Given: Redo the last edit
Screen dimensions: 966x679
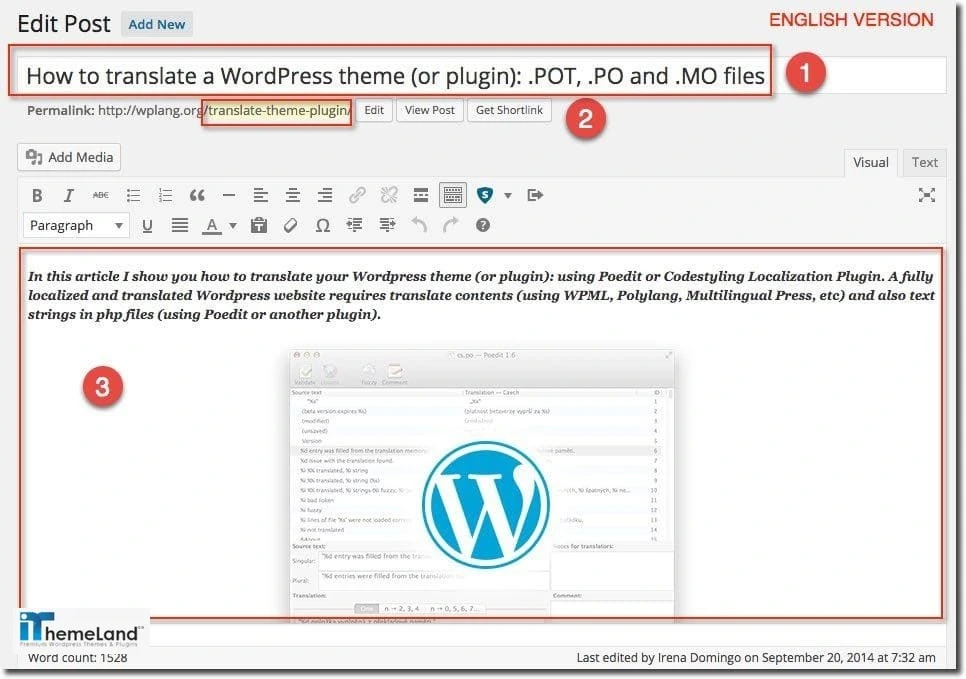Looking at the screenshot, I should coord(451,226).
